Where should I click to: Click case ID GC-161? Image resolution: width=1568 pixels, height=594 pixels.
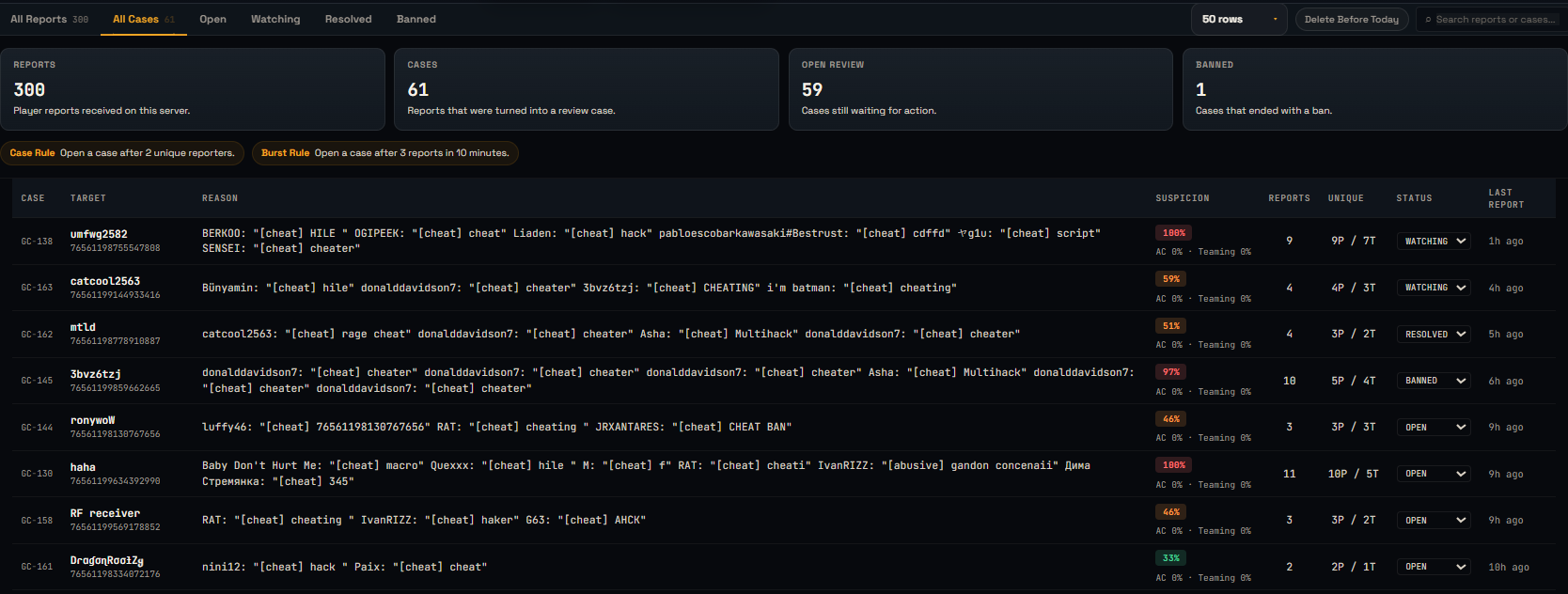coord(37,567)
